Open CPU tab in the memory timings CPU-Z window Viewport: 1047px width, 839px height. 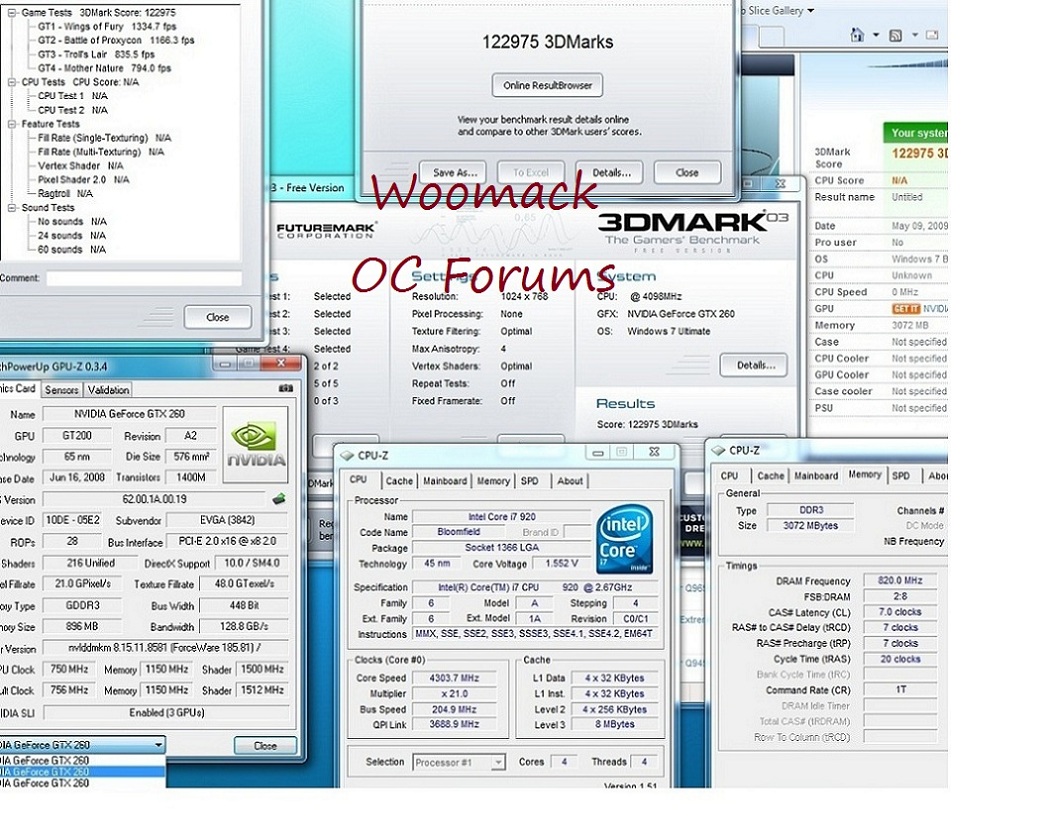[x=729, y=476]
